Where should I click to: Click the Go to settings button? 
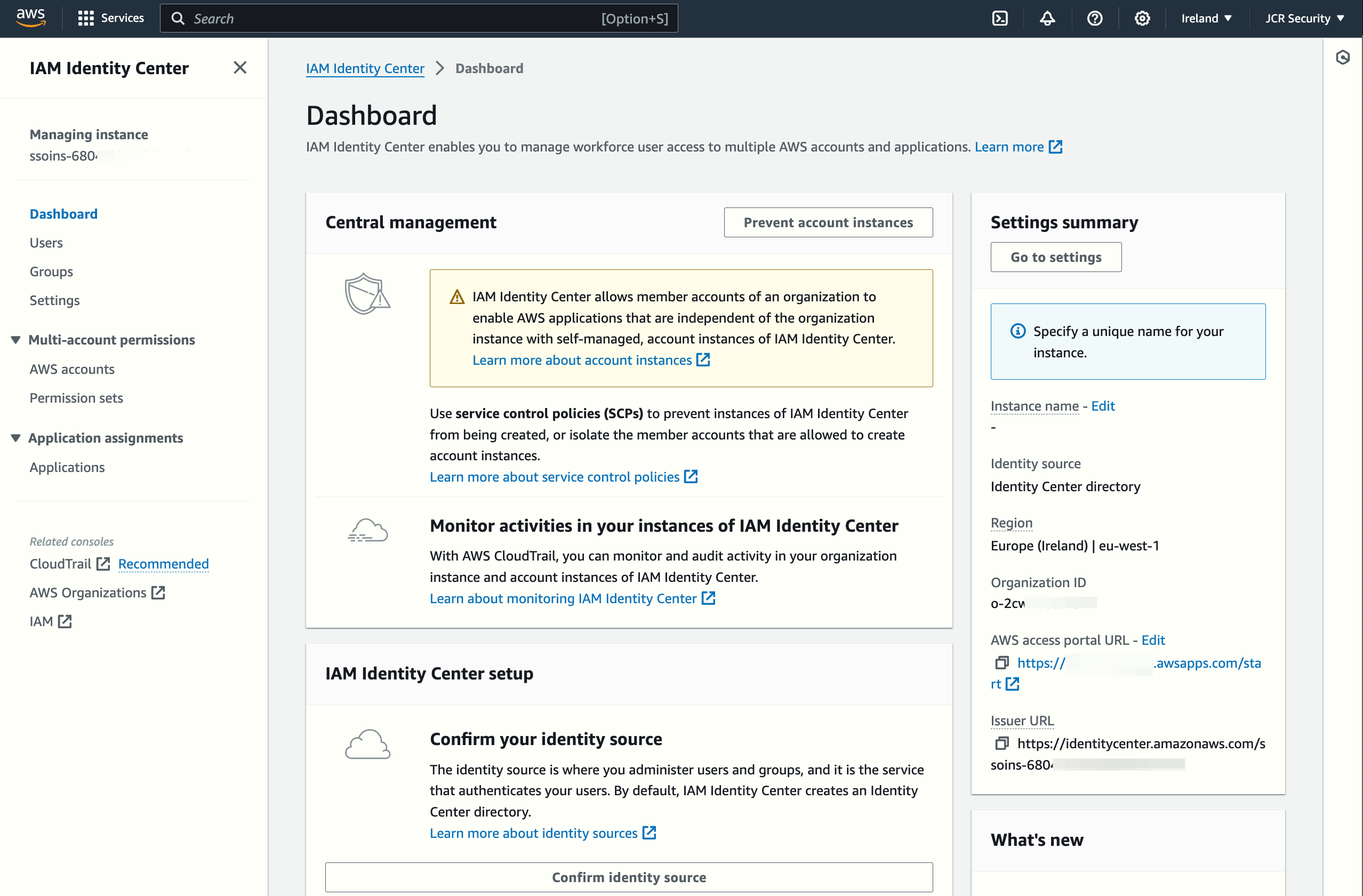1055,257
